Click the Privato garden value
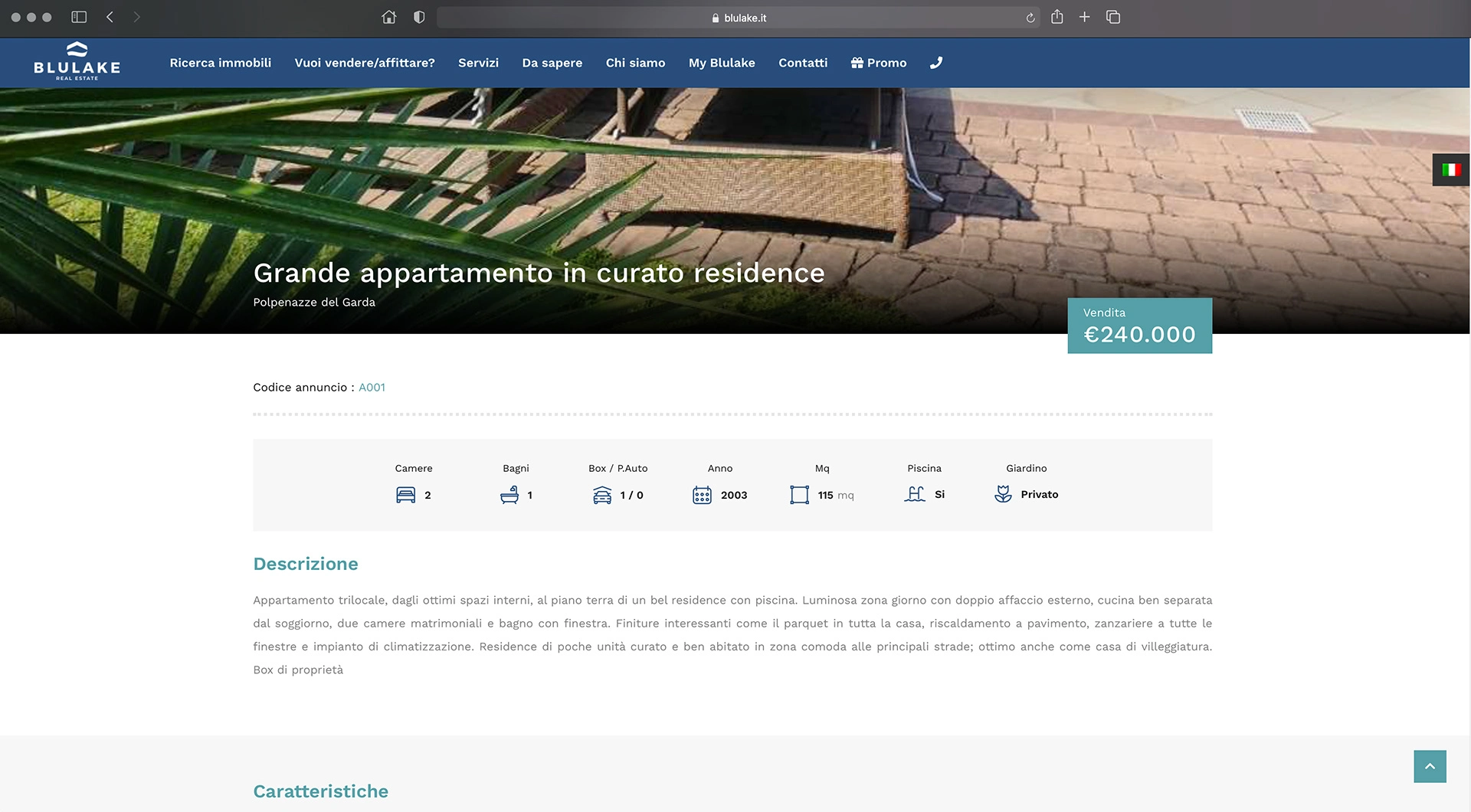The width and height of the screenshot is (1471, 812). [1040, 494]
